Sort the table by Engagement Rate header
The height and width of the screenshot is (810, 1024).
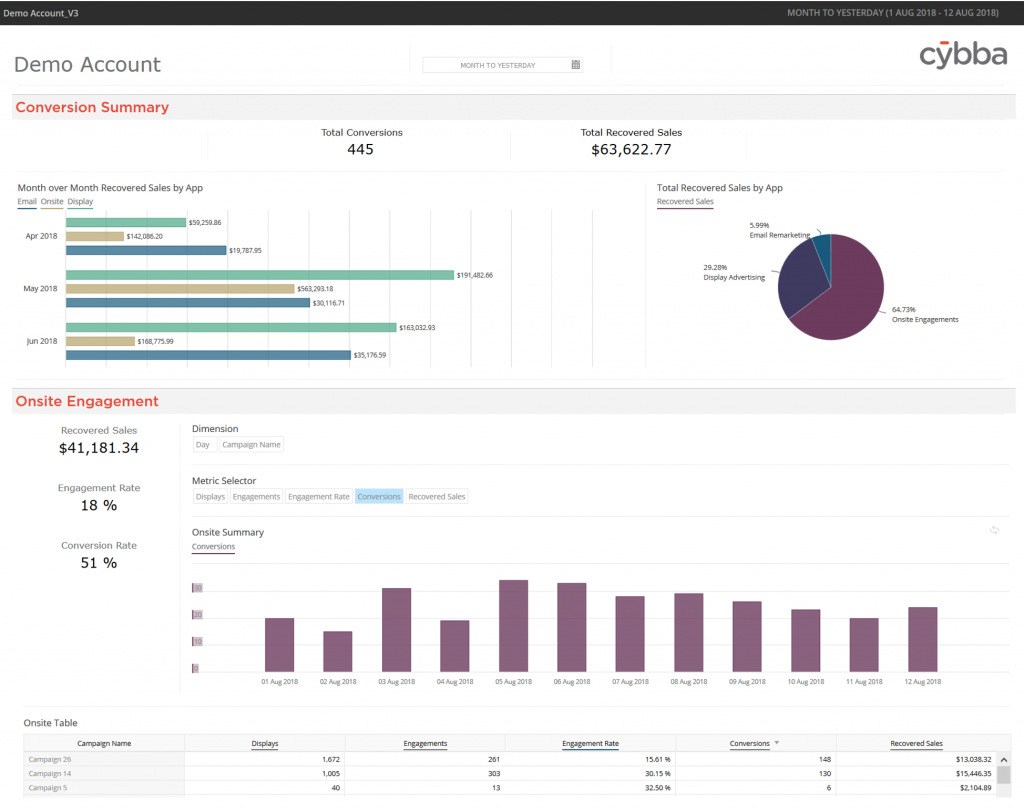[x=590, y=743]
